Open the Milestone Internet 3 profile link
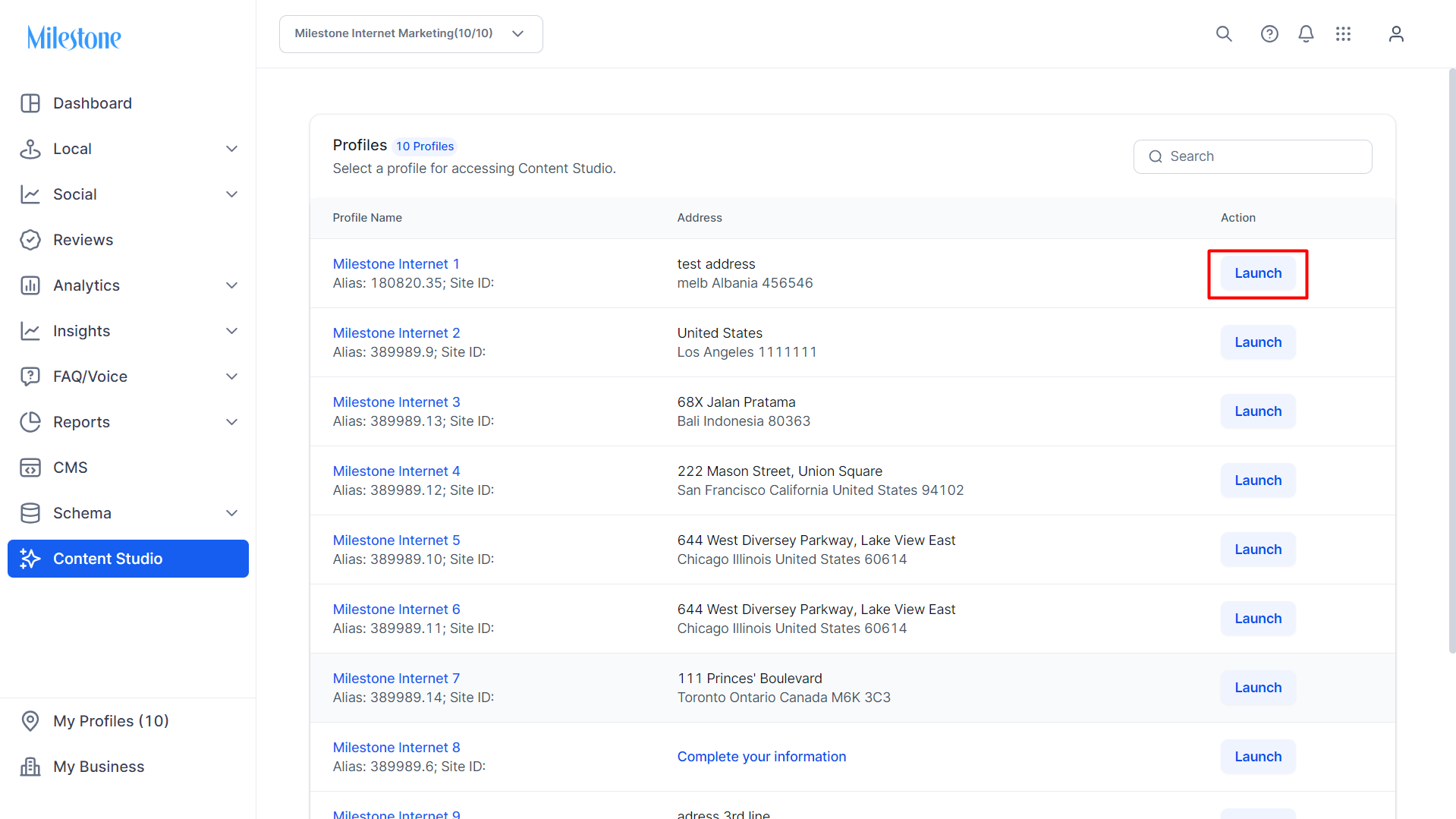Screen dimensions: 1456x819 396,402
